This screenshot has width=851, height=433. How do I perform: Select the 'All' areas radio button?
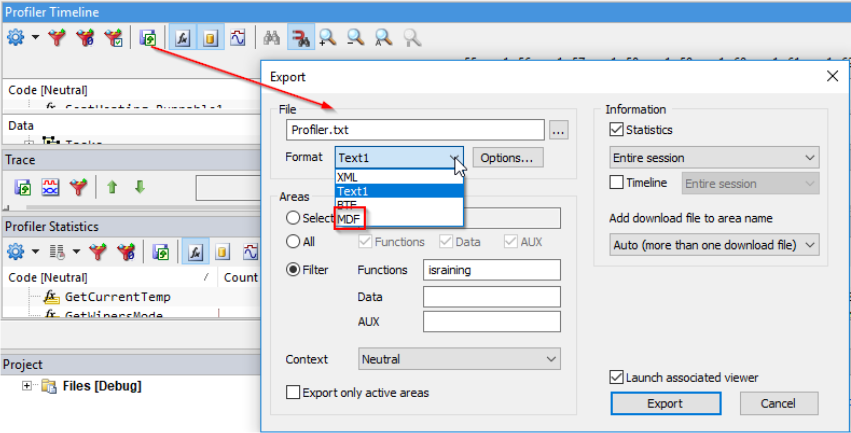click(293, 242)
